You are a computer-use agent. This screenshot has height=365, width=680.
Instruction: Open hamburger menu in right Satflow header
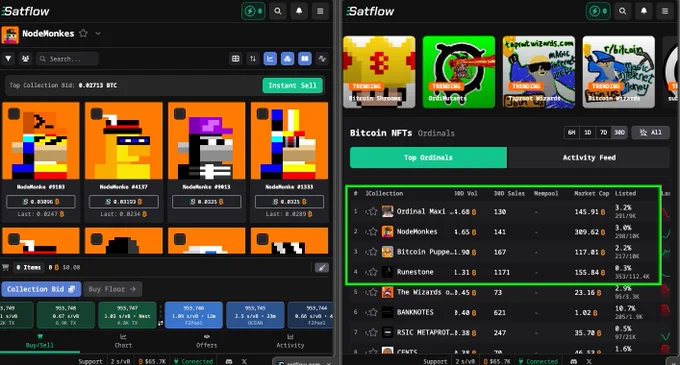(x=665, y=11)
